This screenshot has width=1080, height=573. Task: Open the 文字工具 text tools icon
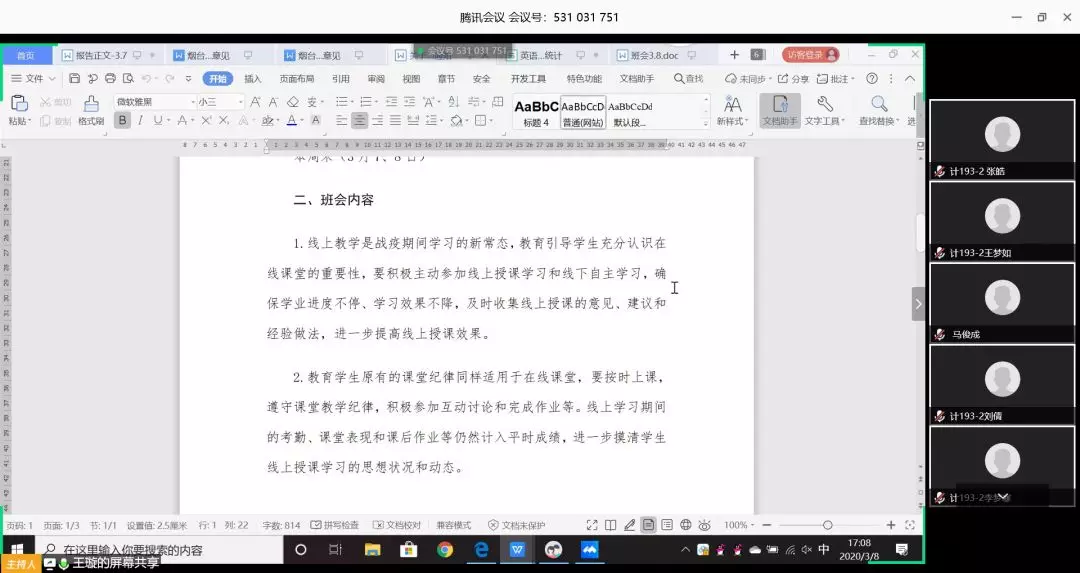tap(825, 109)
